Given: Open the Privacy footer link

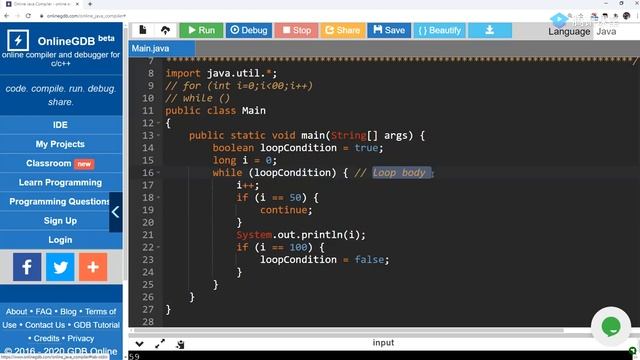Looking at the screenshot, I should tap(80, 338).
